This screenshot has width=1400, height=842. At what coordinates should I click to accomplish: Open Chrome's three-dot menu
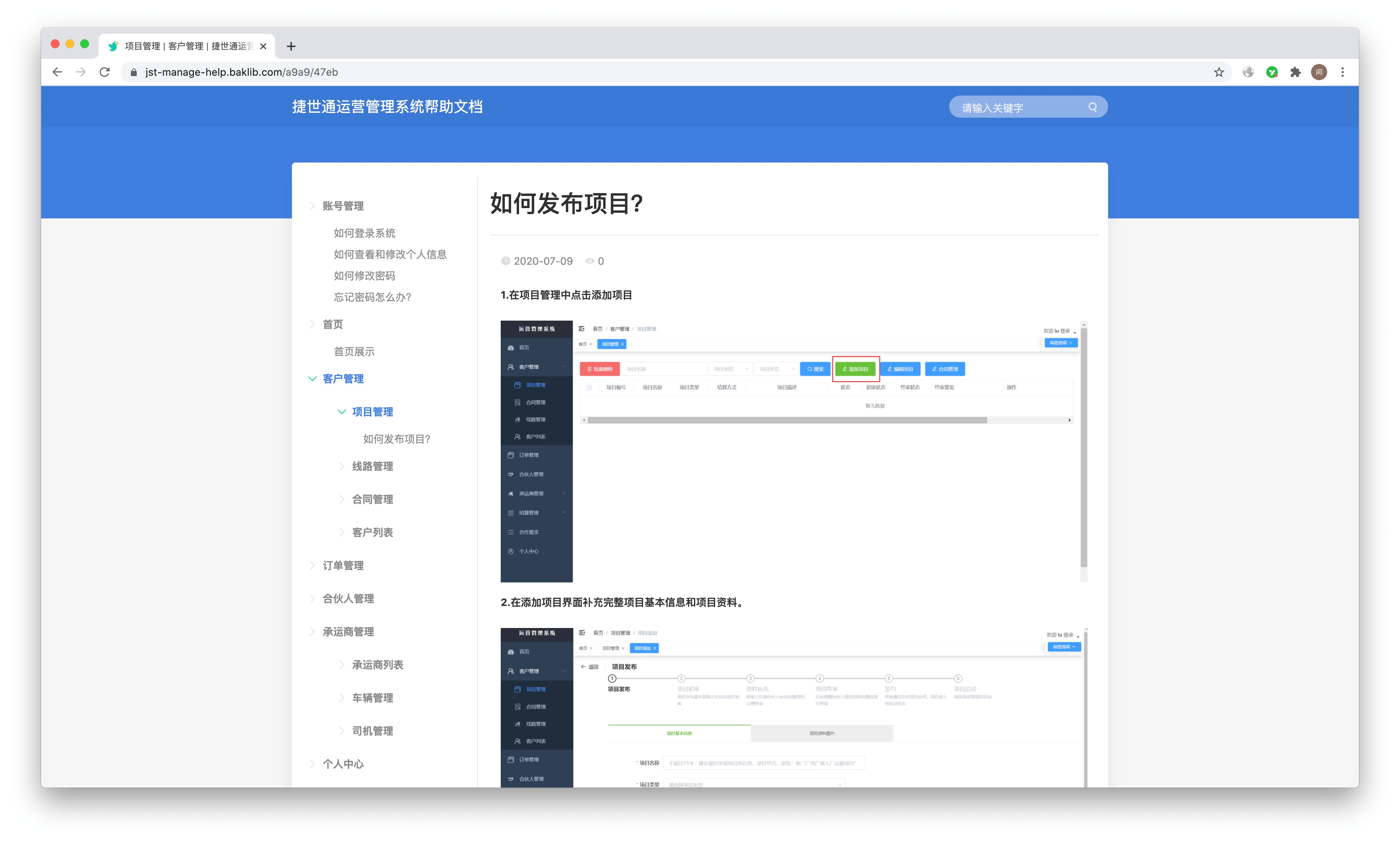tap(1342, 72)
